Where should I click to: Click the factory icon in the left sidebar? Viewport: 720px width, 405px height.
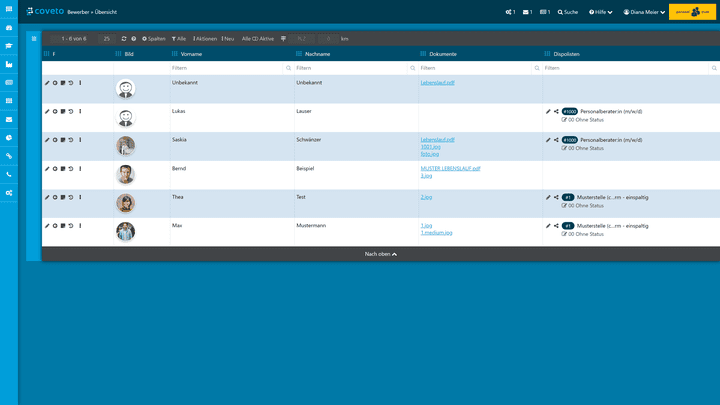(x=9, y=64)
